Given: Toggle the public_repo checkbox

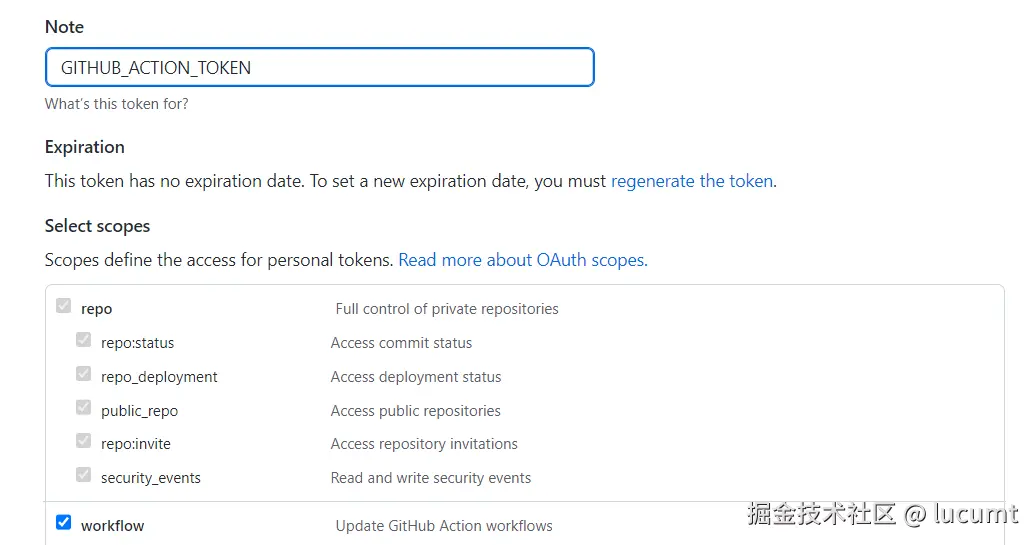Looking at the screenshot, I should [x=83, y=407].
